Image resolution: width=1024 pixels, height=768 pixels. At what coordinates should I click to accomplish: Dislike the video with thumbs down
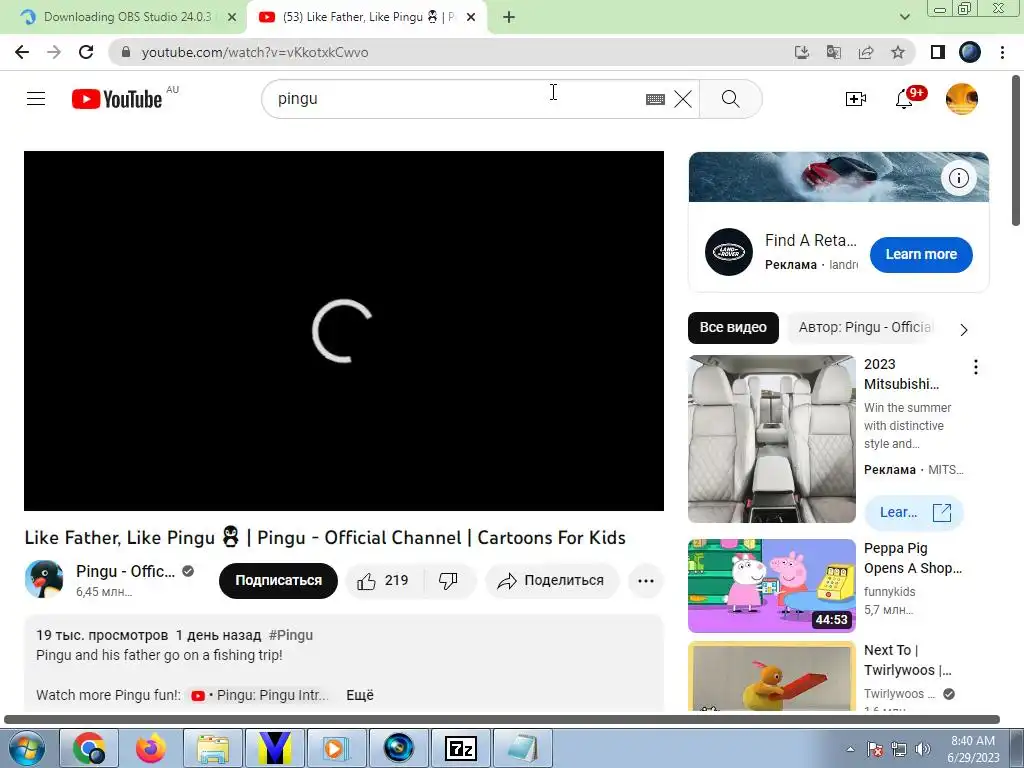(x=449, y=581)
